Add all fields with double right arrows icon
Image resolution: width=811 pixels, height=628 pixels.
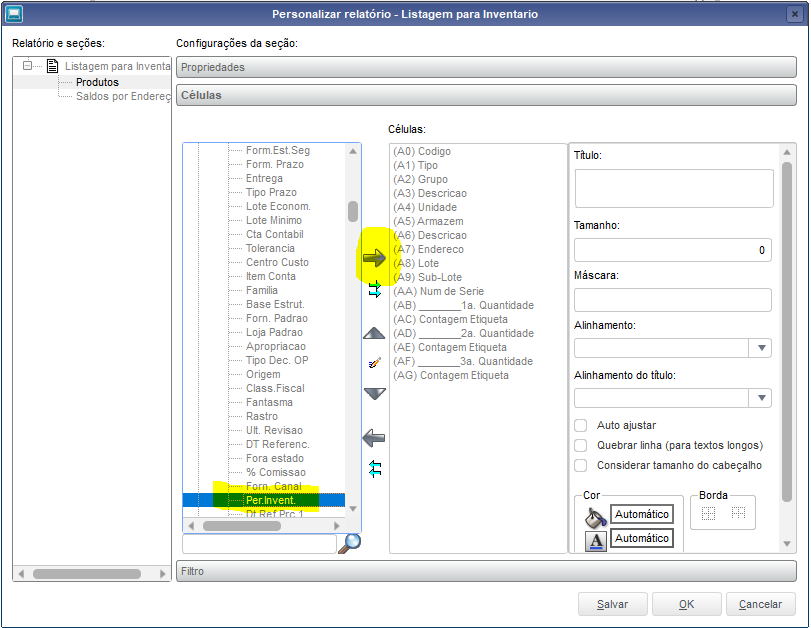click(374, 289)
